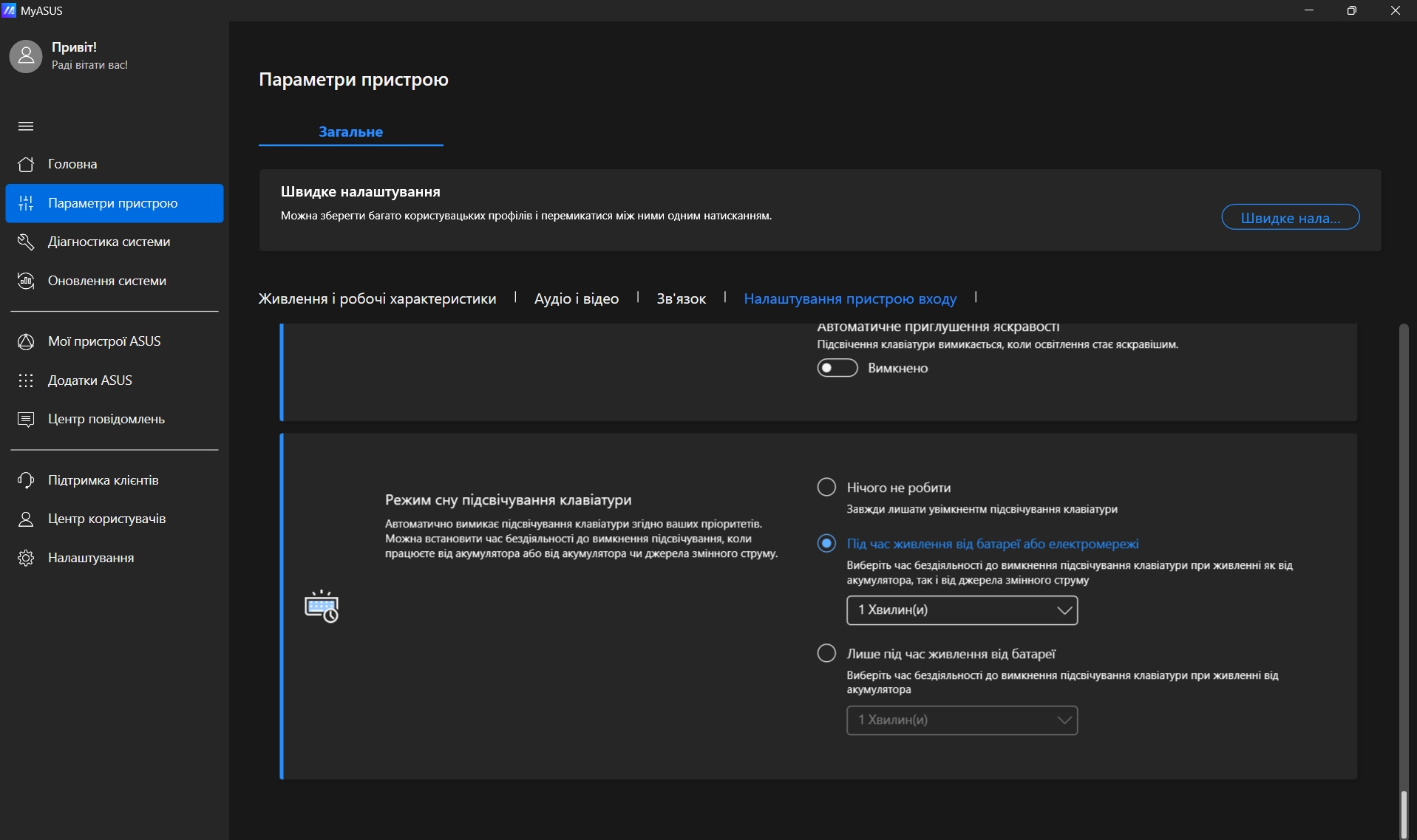The width and height of the screenshot is (1417, 840).
Task: Switch to Аудіо і відео section
Action: pyautogui.click(x=577, y=298)
